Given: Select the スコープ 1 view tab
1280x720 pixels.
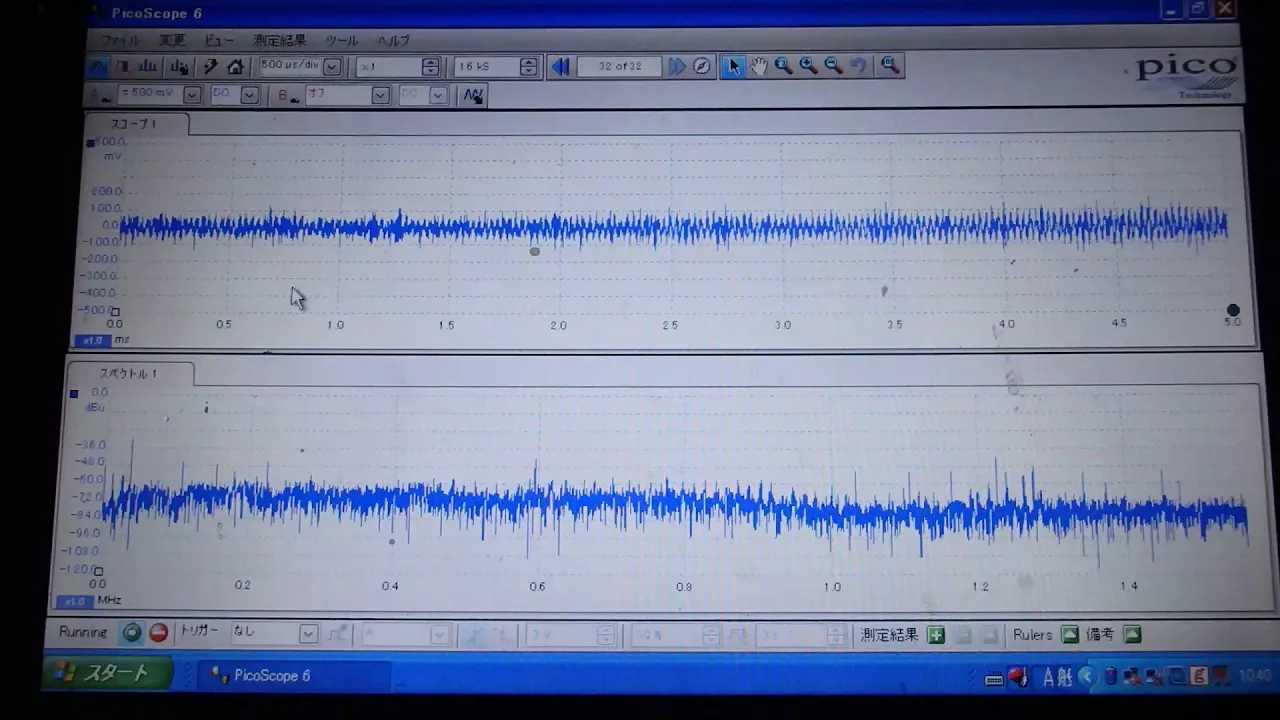Looking at the screenshot, I should pos(135,124).
